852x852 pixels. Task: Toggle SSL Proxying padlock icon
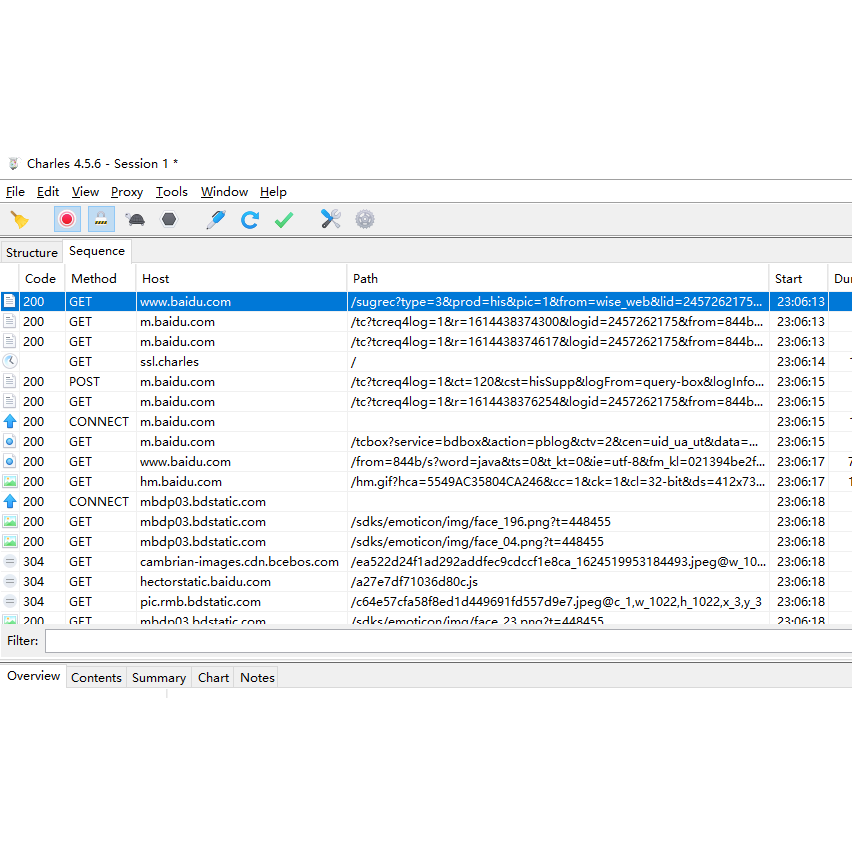click(x=101, y=220)
